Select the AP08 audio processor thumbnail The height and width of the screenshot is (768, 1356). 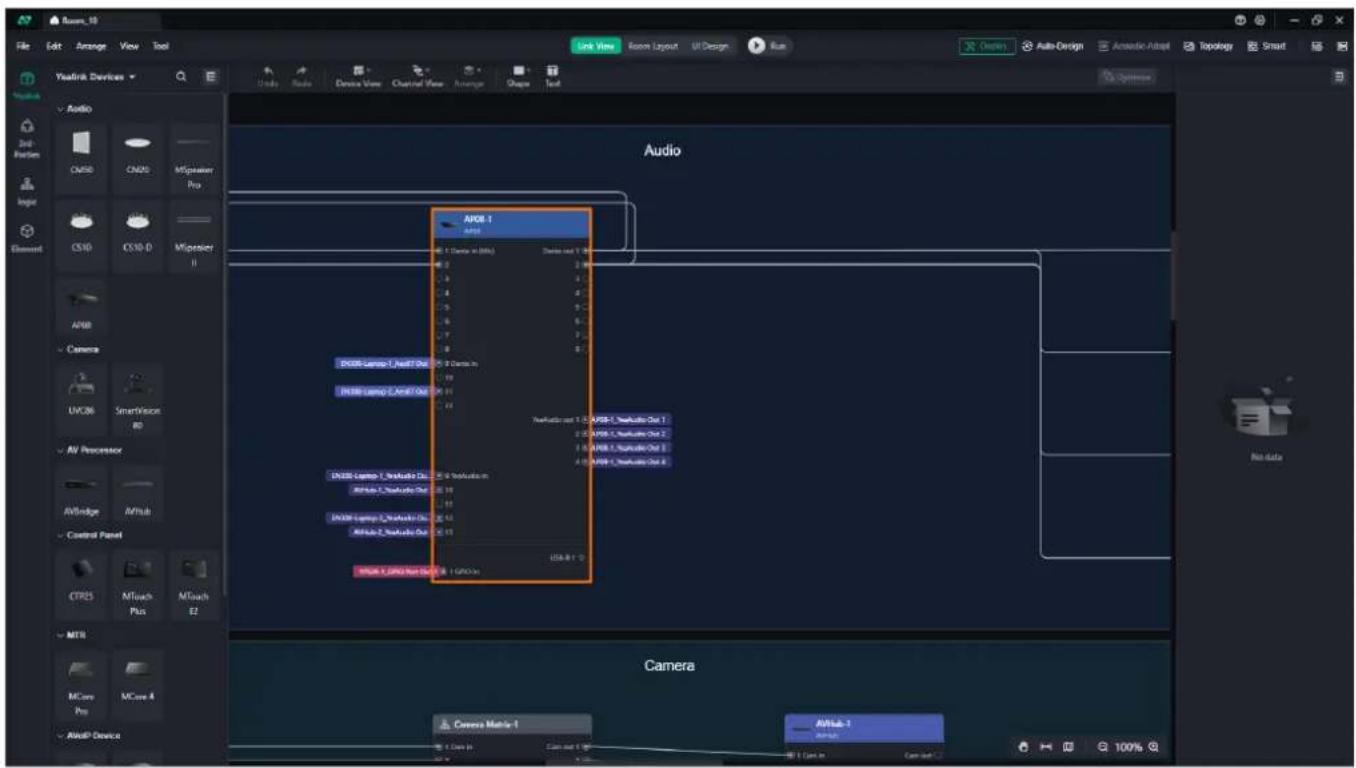tap(82, 307)
